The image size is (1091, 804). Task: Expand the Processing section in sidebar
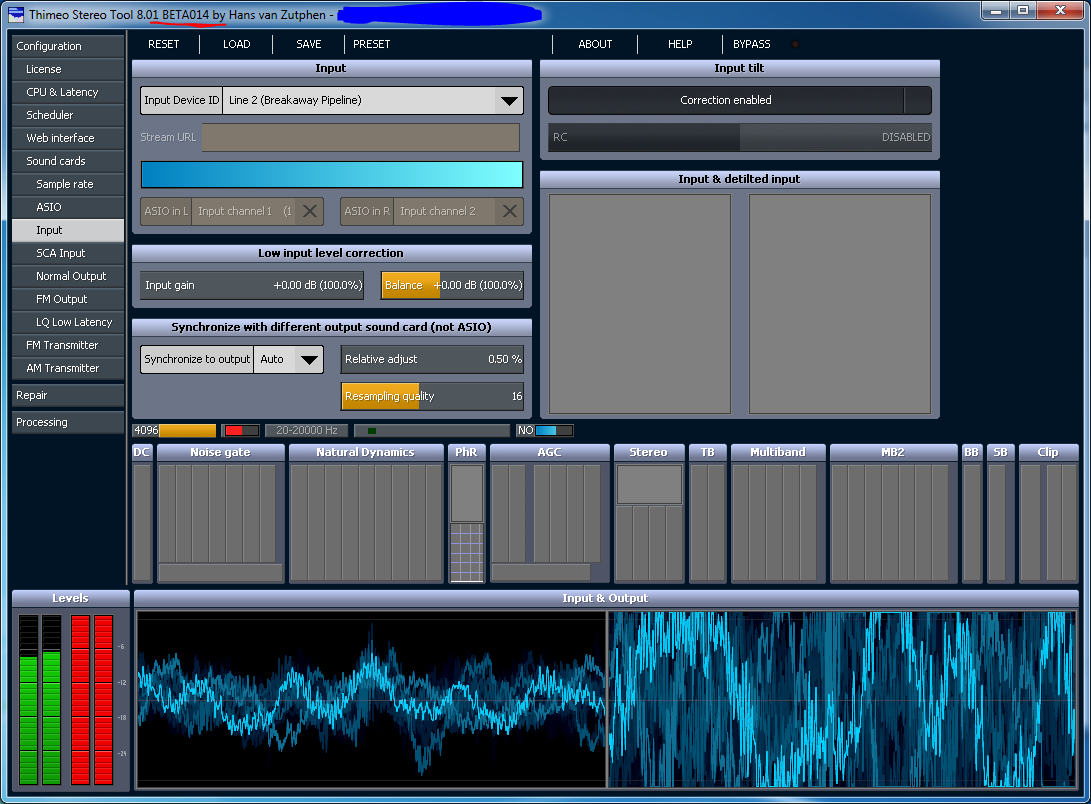coord(68,422)
